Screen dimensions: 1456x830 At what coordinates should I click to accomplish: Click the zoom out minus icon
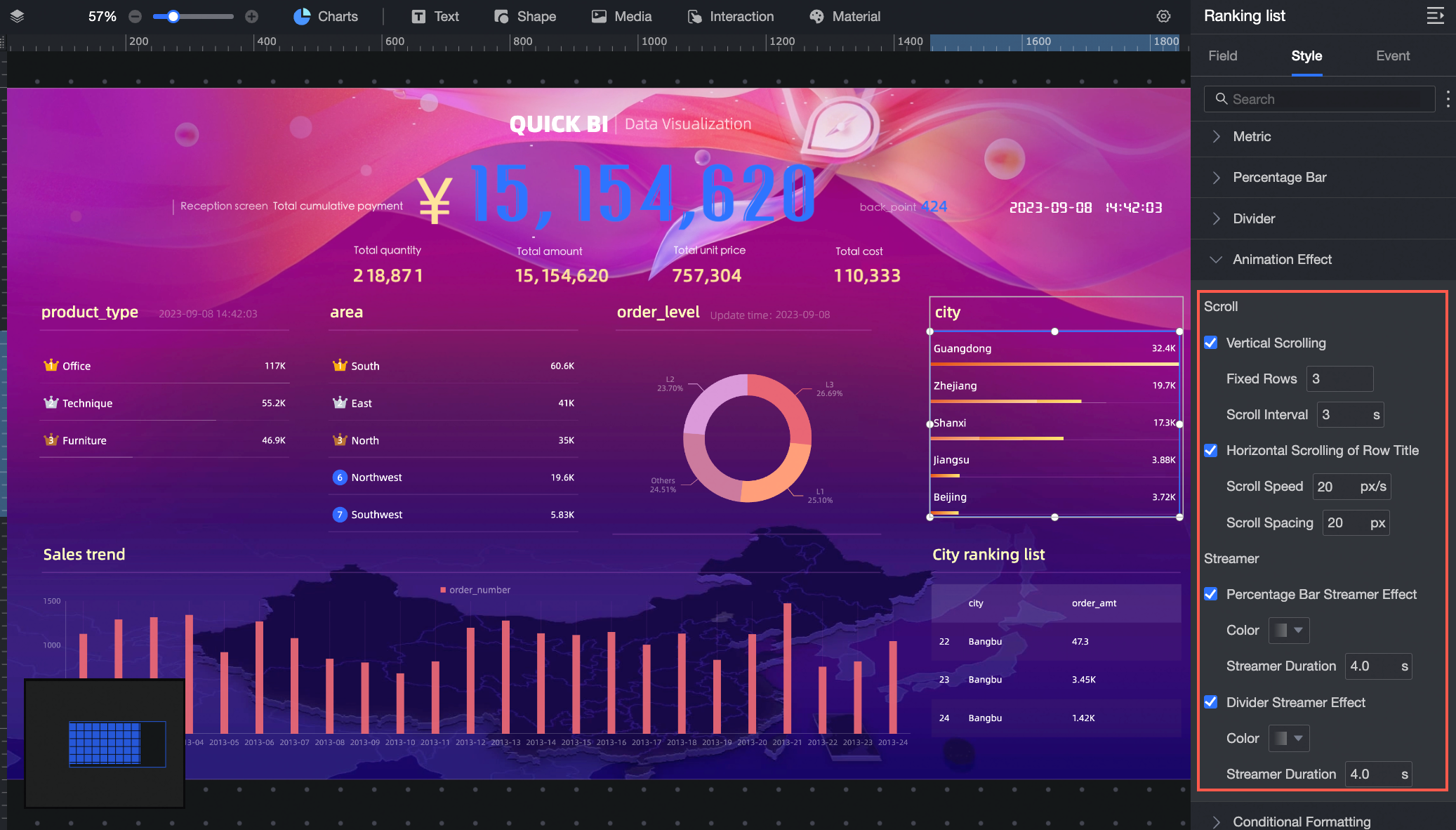(x=135, y=16)
